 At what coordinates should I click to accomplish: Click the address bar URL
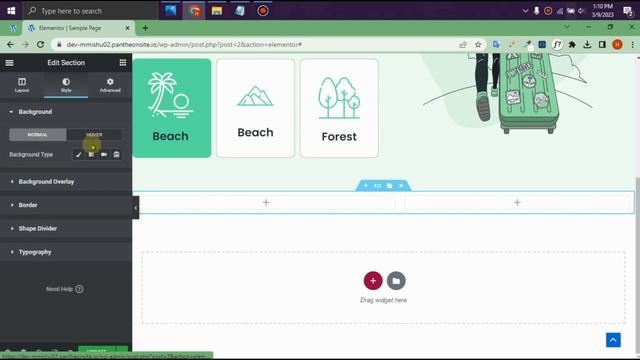click(184, 44)
